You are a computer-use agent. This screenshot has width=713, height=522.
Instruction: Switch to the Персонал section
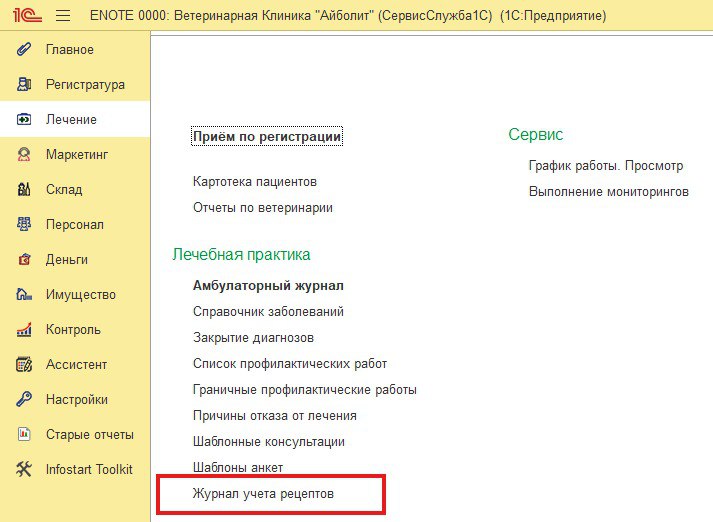75,225
